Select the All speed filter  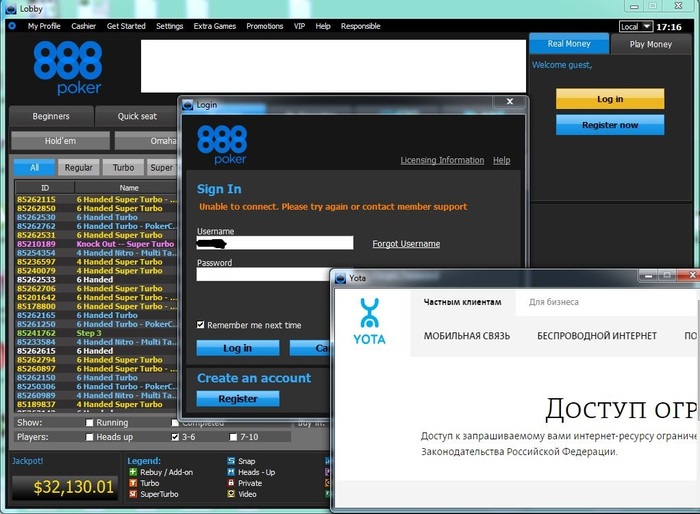[34, 167]
